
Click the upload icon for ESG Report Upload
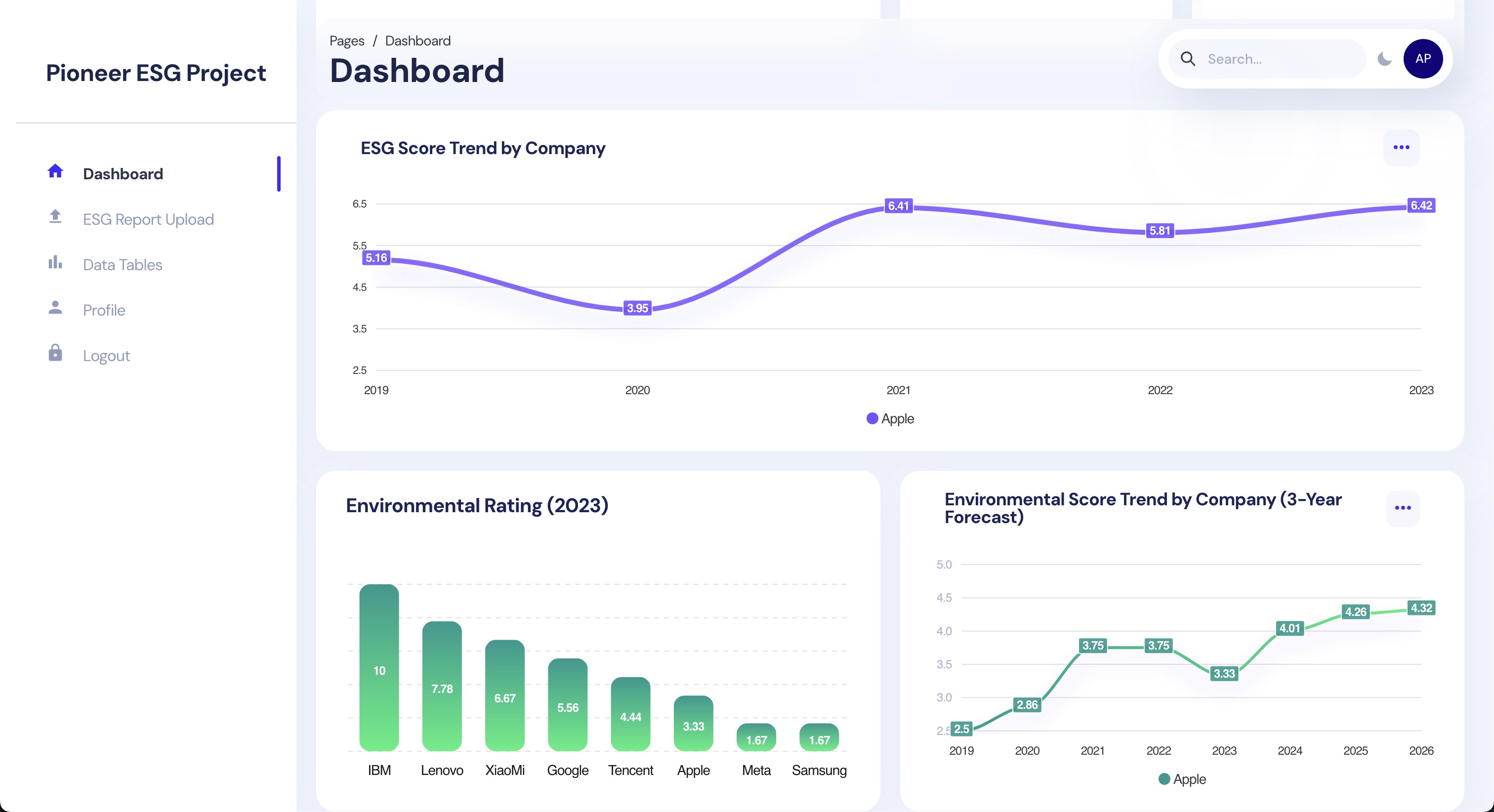[55, 216]
